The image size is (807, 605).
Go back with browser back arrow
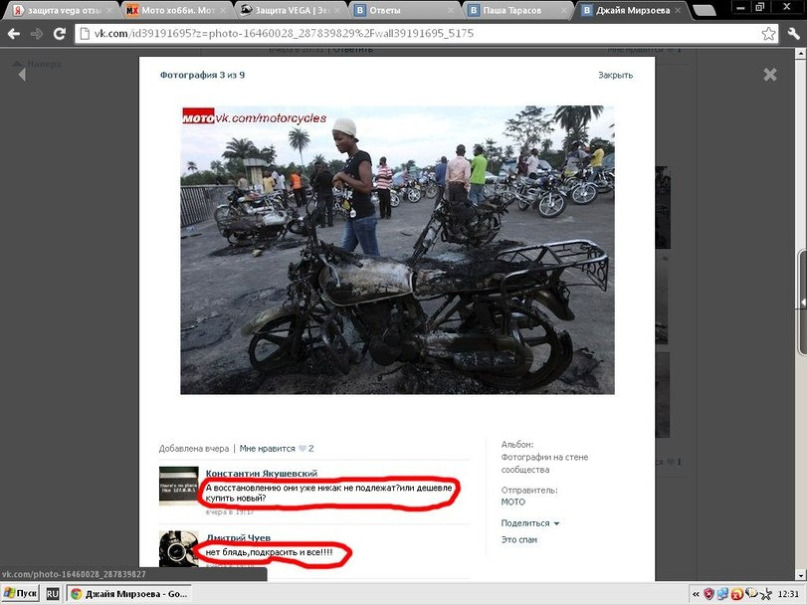pyautogui.click(x=14, y=34)
